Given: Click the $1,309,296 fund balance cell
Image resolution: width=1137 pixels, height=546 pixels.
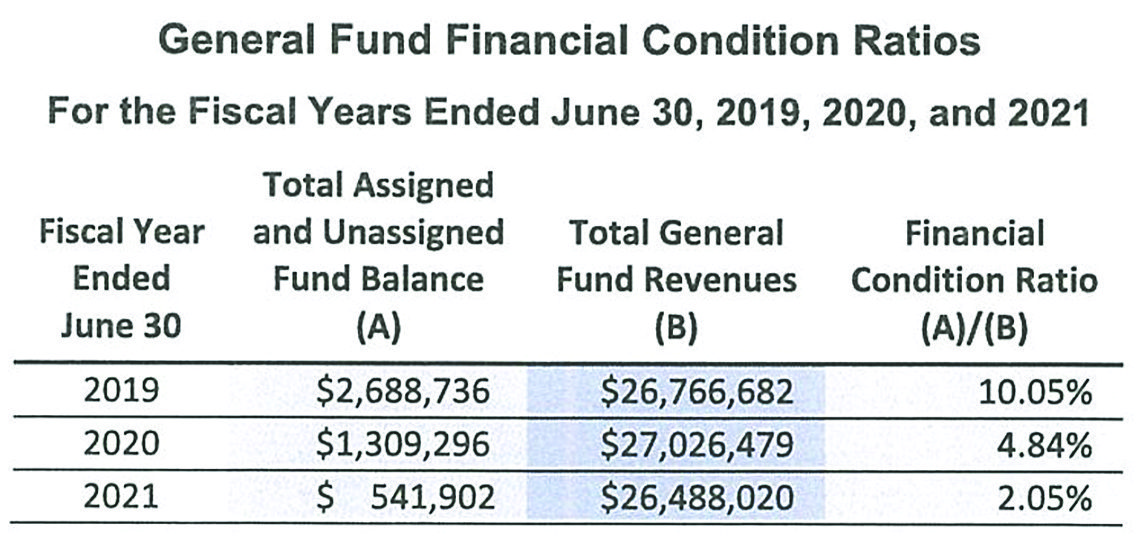Looking at the screenshot, I should point(403,445).
